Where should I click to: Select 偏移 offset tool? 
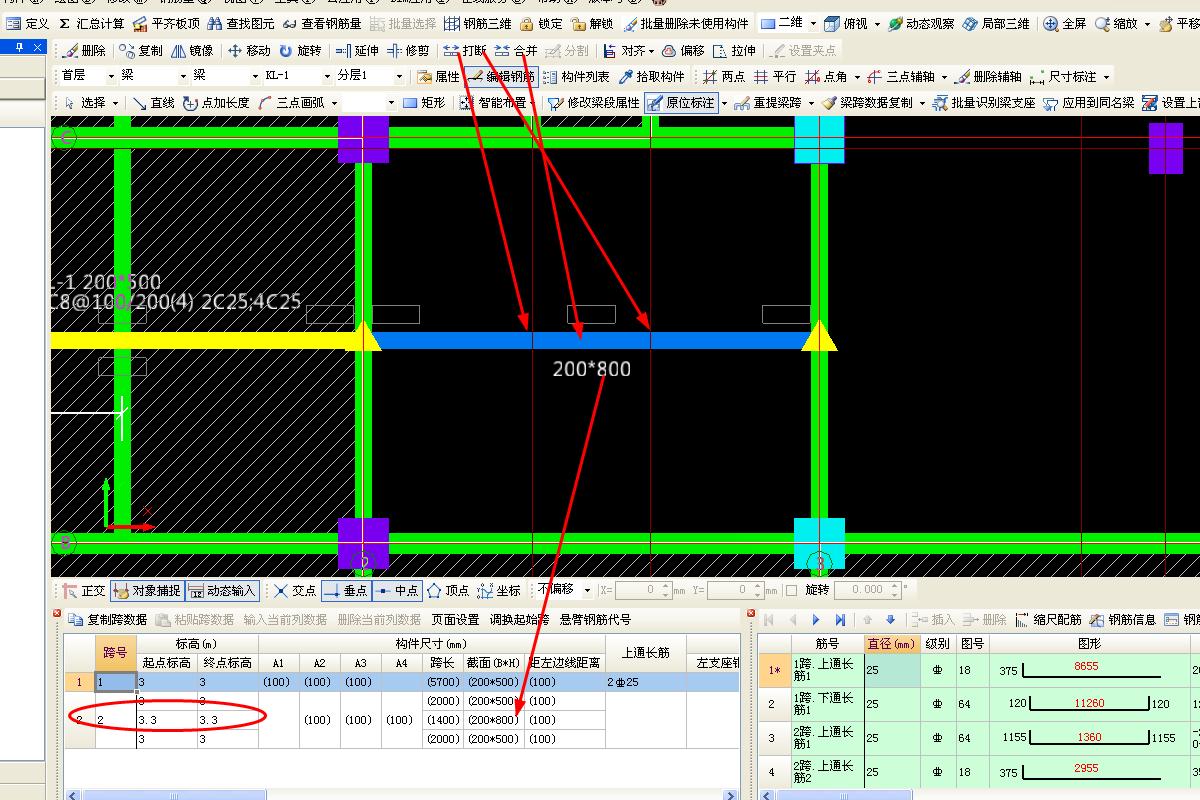pyautogui.click(x=682, y=50)
